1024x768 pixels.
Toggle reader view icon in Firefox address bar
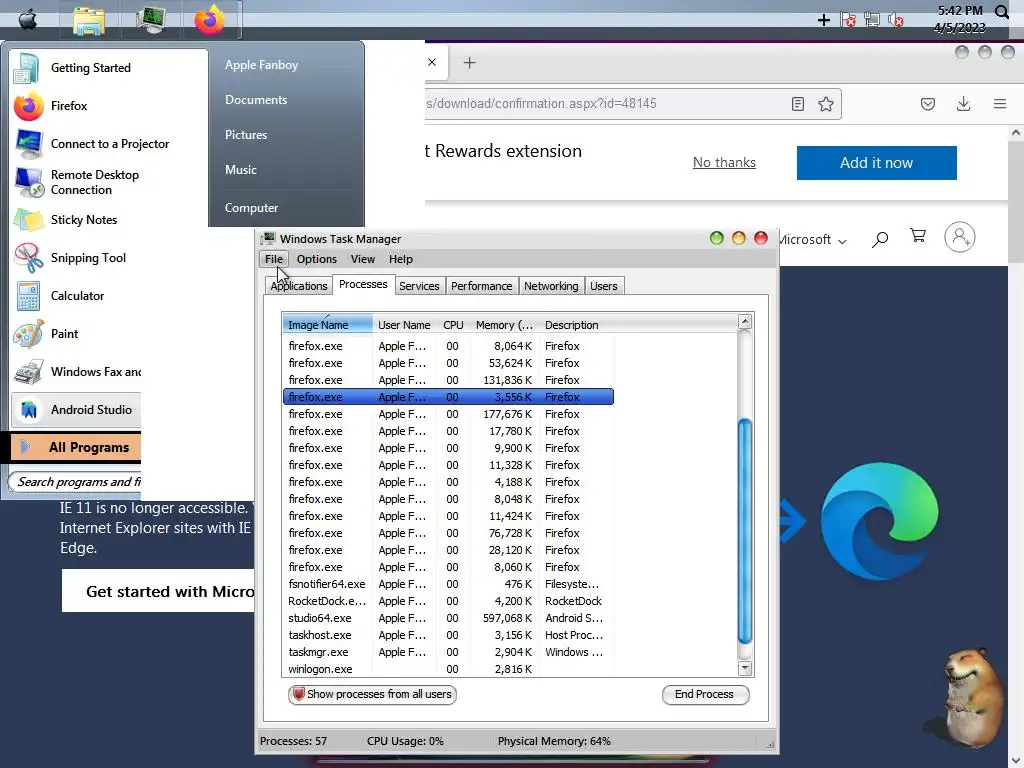coord(797,104)
